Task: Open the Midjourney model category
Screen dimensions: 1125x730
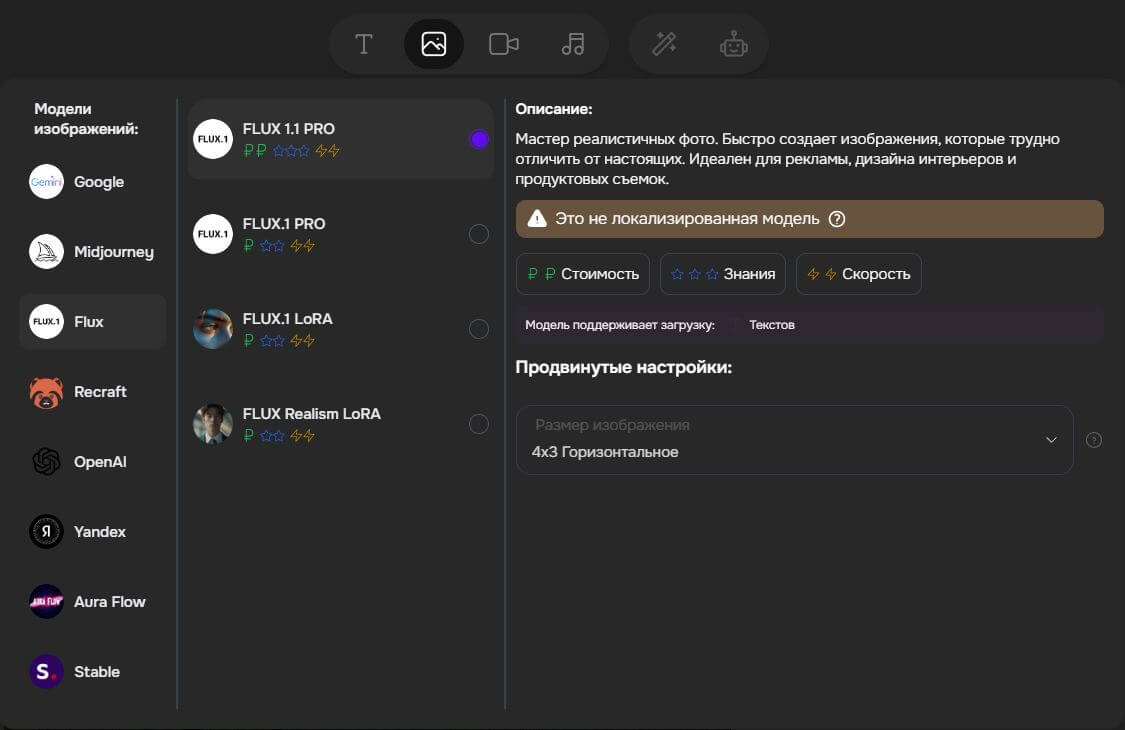Action: pos(93,252)
